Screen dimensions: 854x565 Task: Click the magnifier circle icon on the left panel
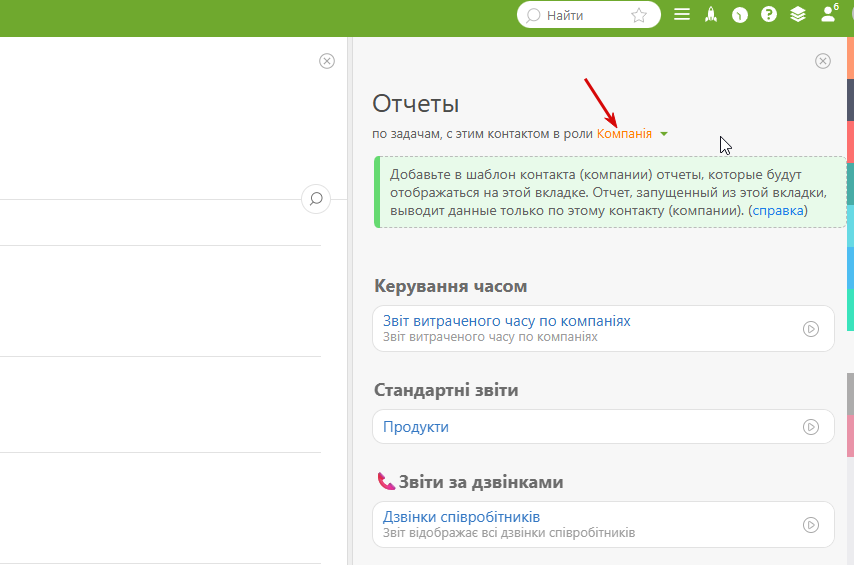click(316, 199)
